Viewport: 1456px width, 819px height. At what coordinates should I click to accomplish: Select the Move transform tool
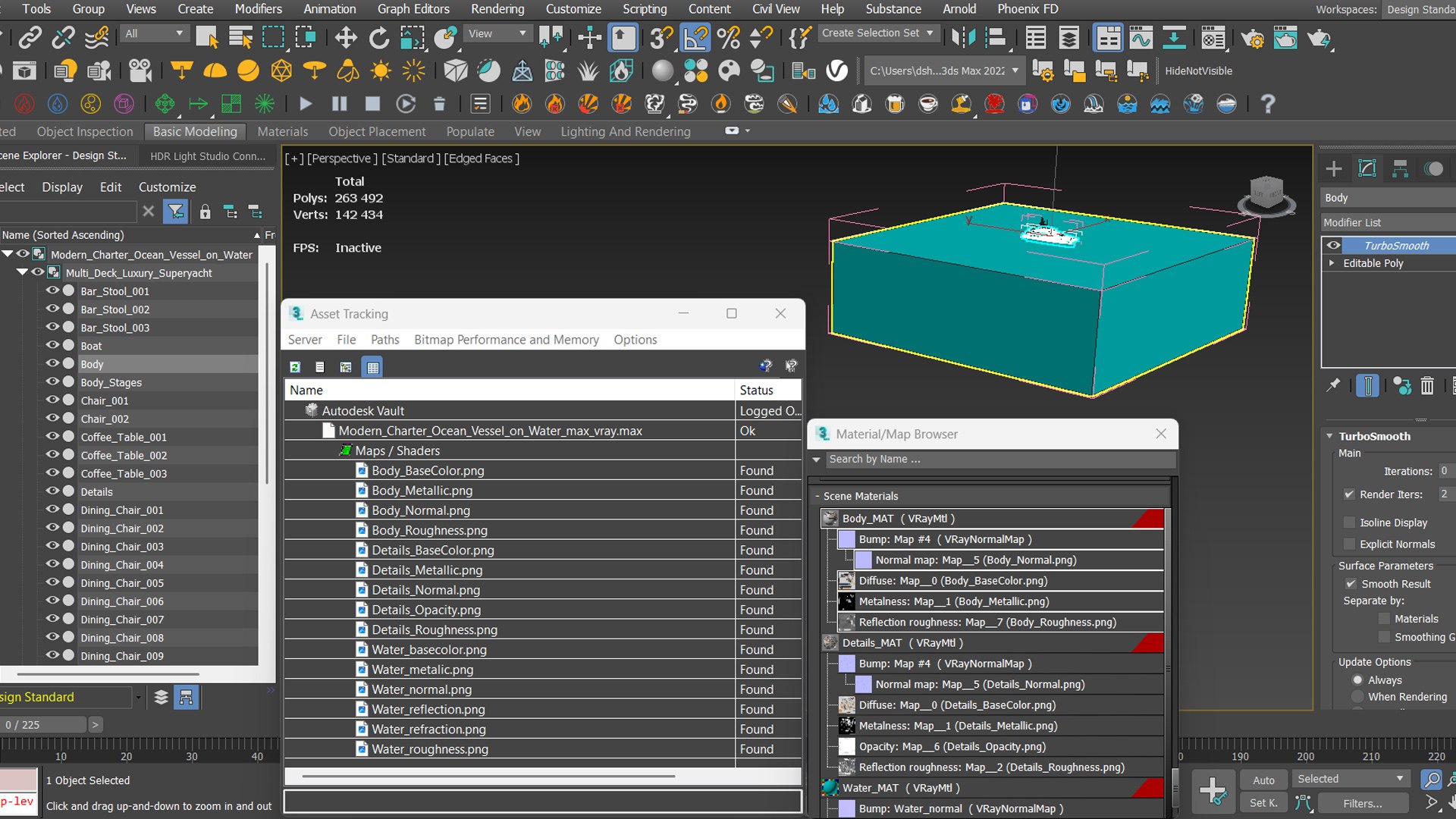346,37
